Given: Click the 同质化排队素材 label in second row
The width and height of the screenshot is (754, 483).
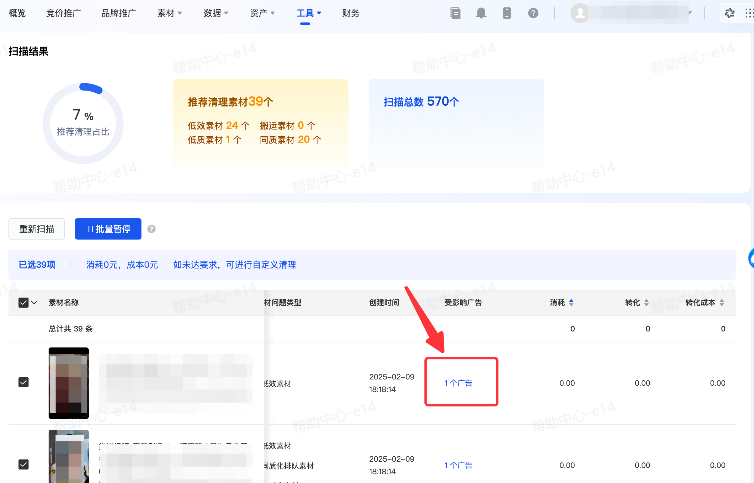Looking at the screenshot, I should click(289, 466).
